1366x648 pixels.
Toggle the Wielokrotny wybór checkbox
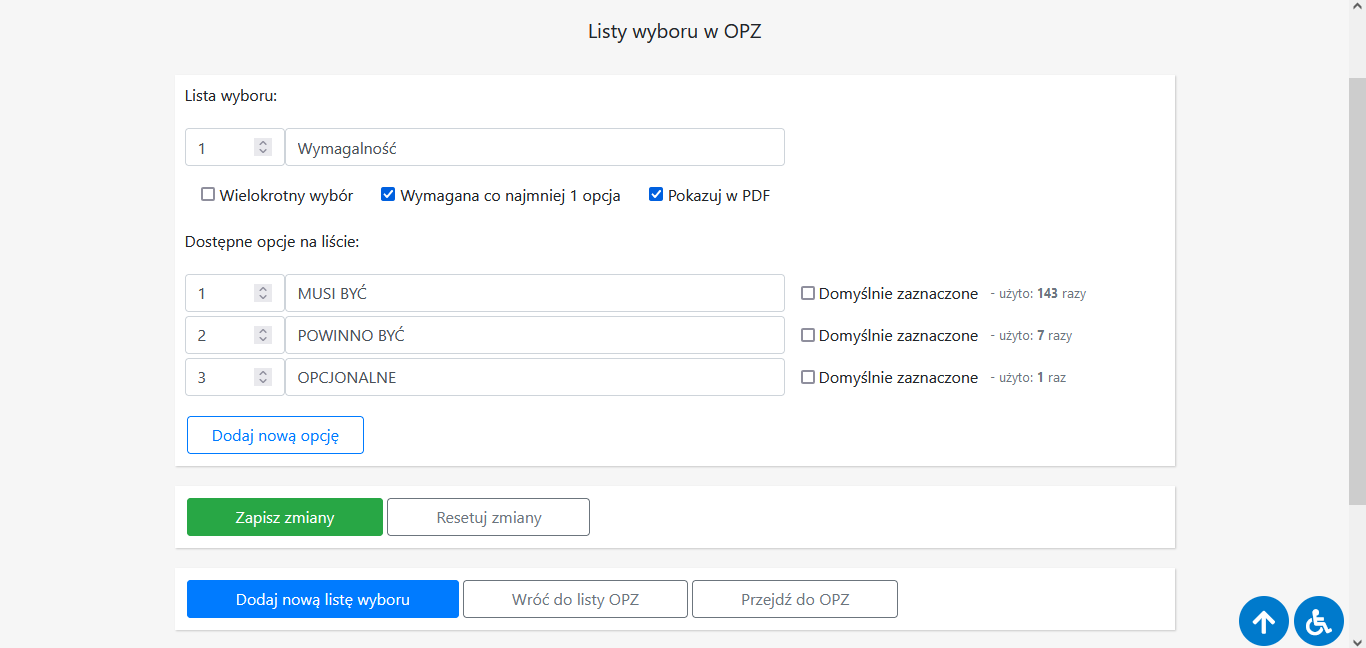pos(208,195)
